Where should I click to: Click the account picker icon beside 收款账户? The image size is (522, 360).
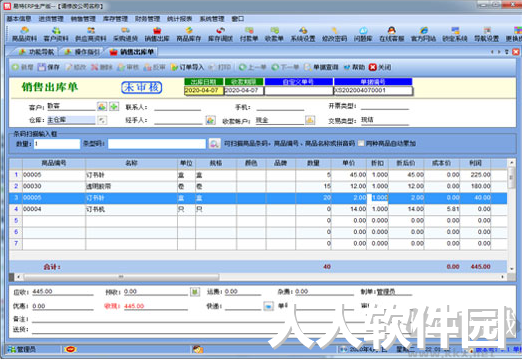(310, 120)
